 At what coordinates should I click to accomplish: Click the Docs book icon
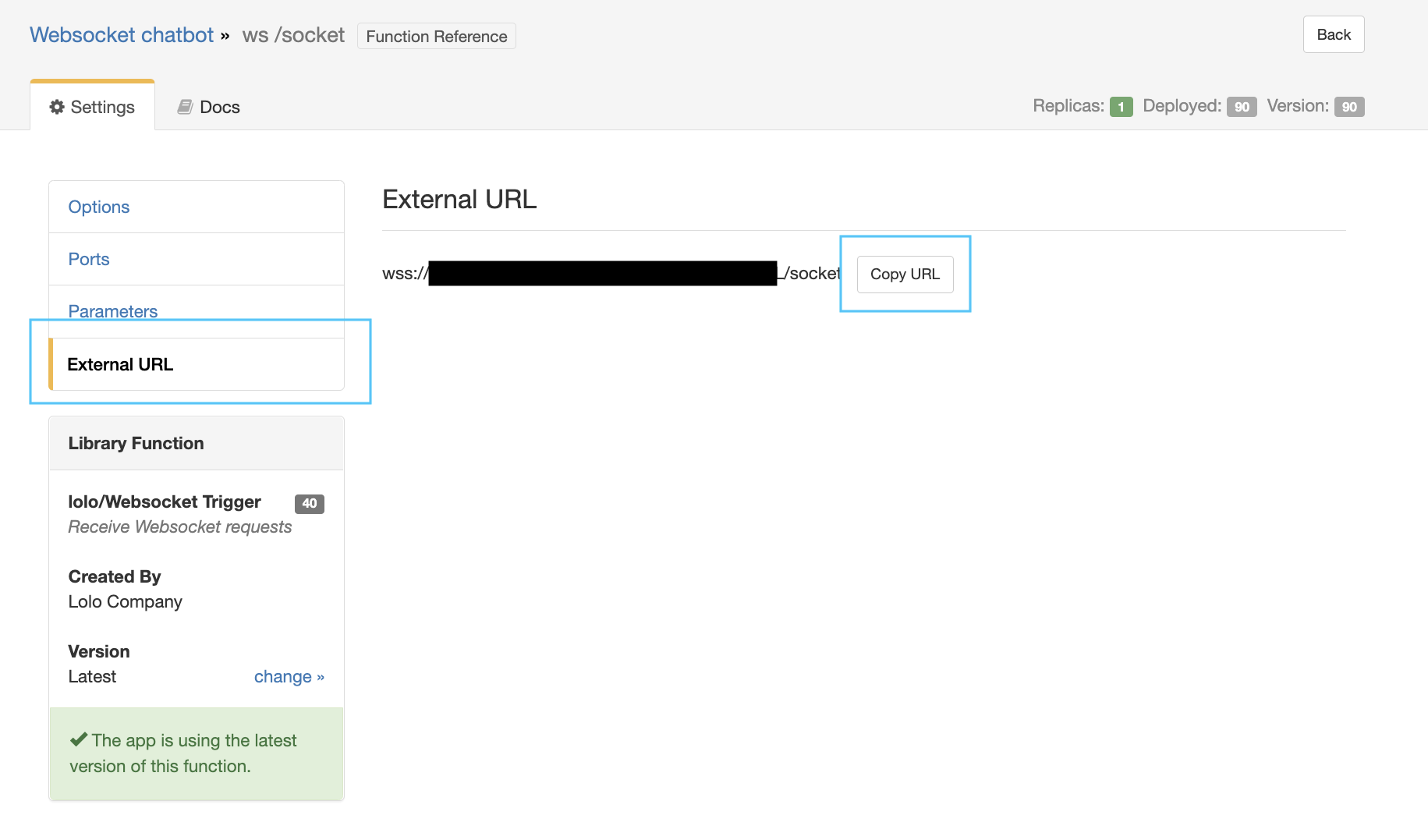[x=185, y=107]
